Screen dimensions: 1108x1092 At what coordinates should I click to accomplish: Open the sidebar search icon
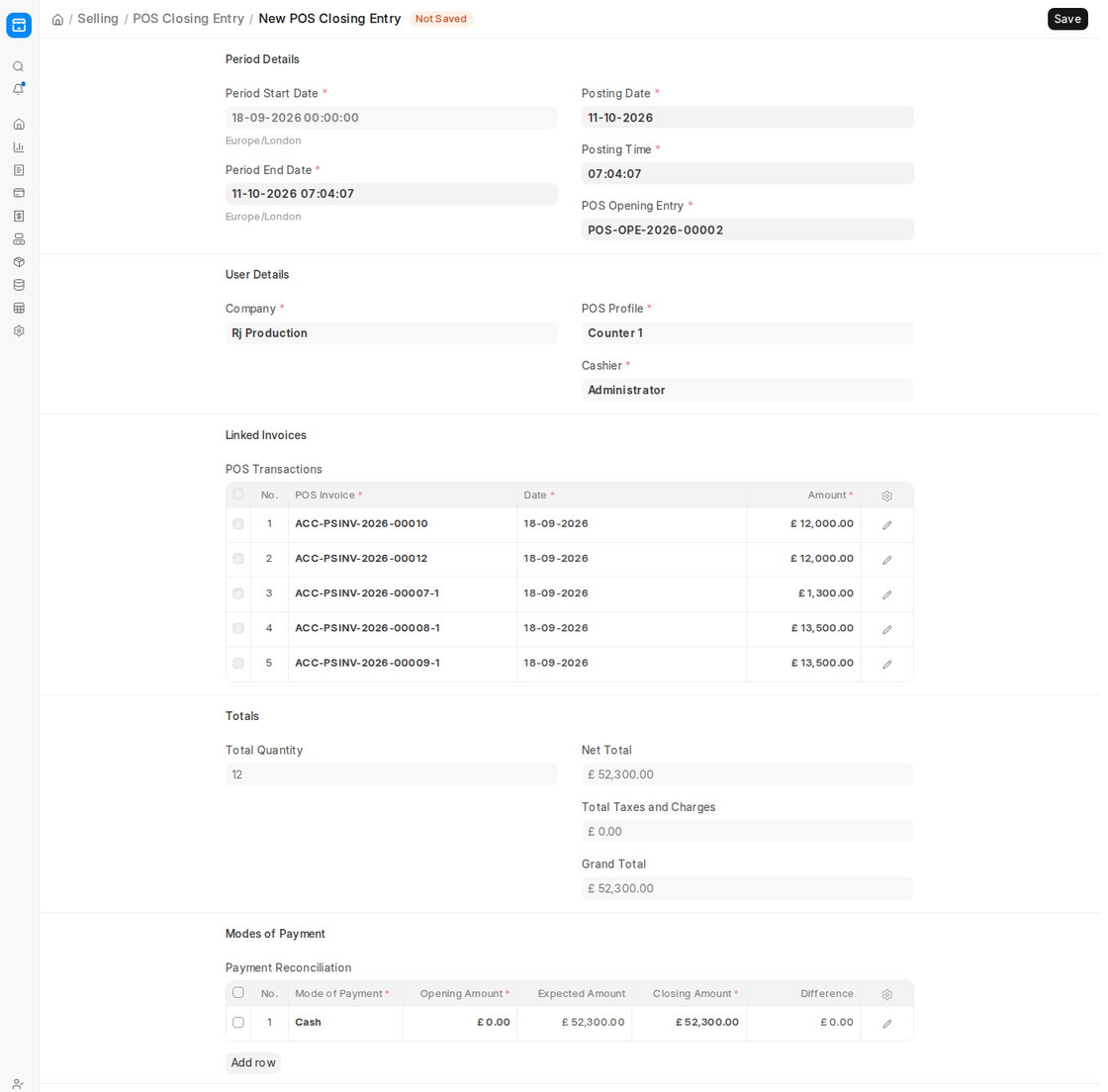(x=19, y=66)
